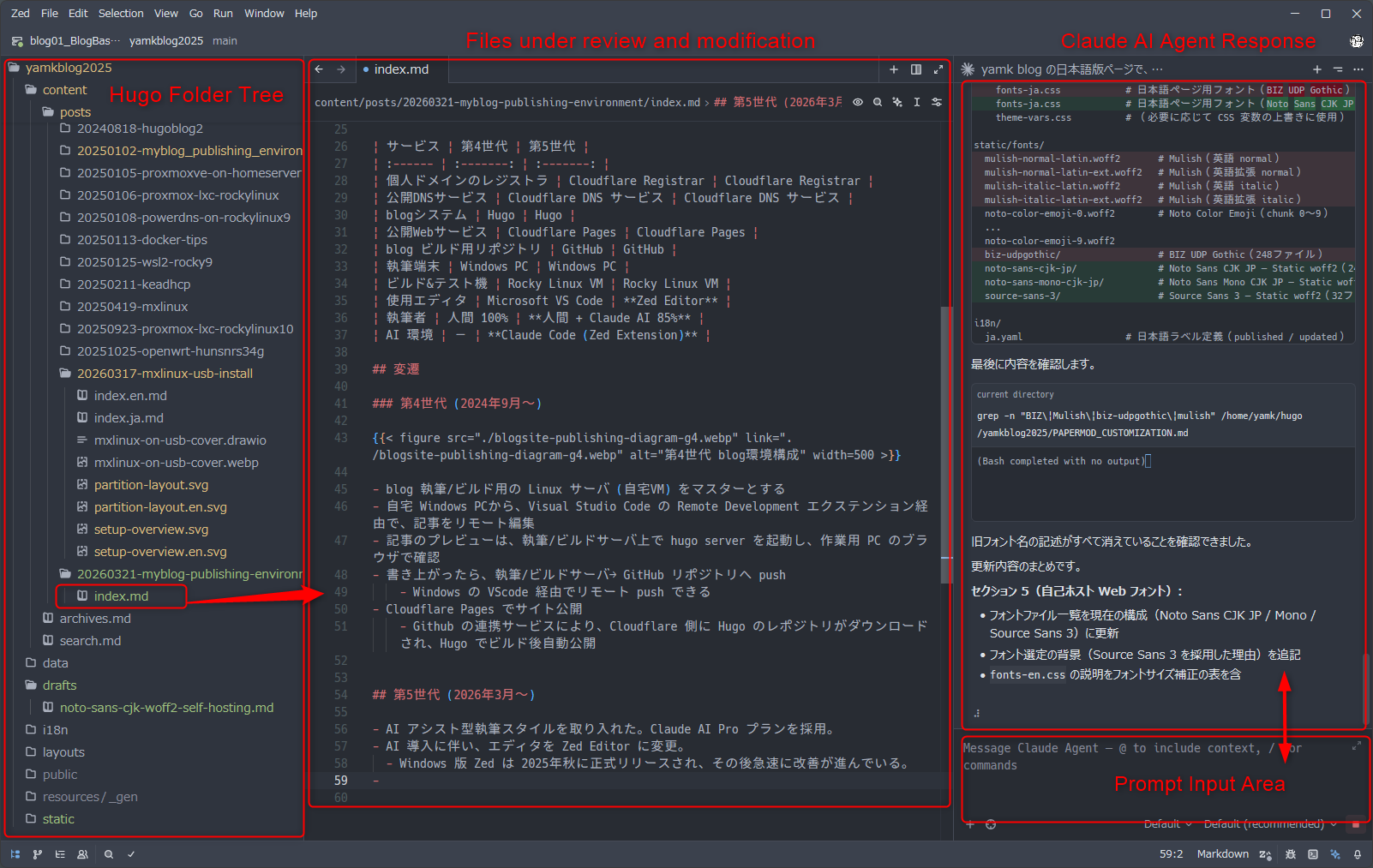Toggle the Agent panel sparkle icon
The width and height of the screenshot is (1373, 868).
pos(1335,854)
